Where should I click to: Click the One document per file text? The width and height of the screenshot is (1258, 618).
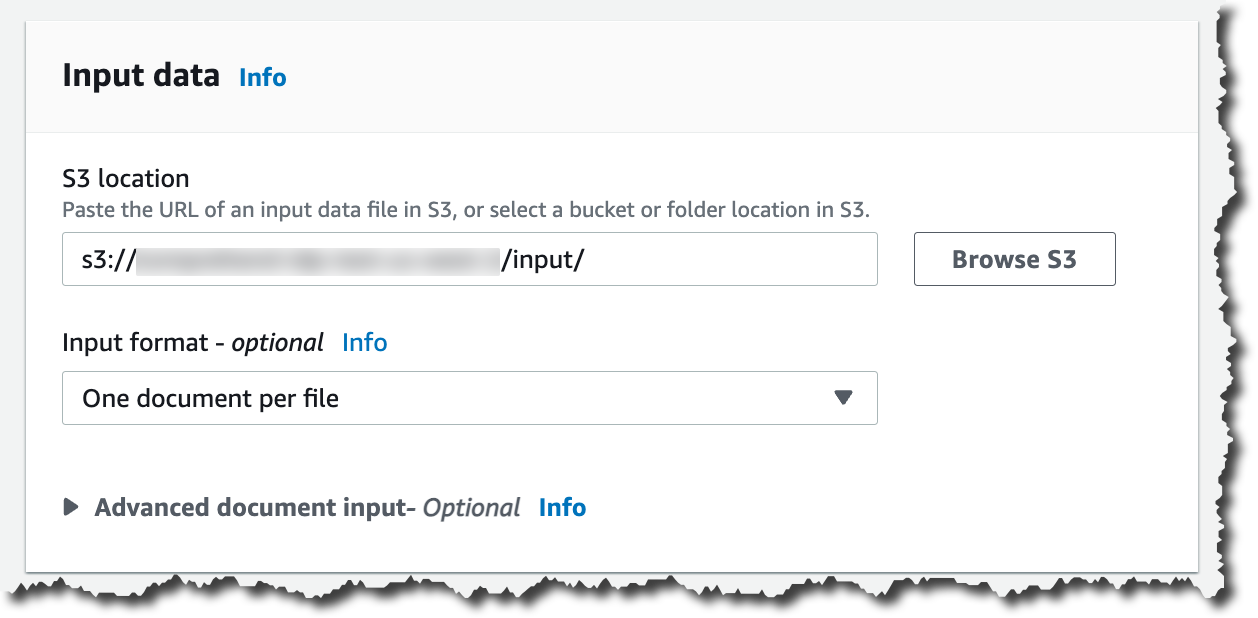pyautogui.click(x=210, y=398)
